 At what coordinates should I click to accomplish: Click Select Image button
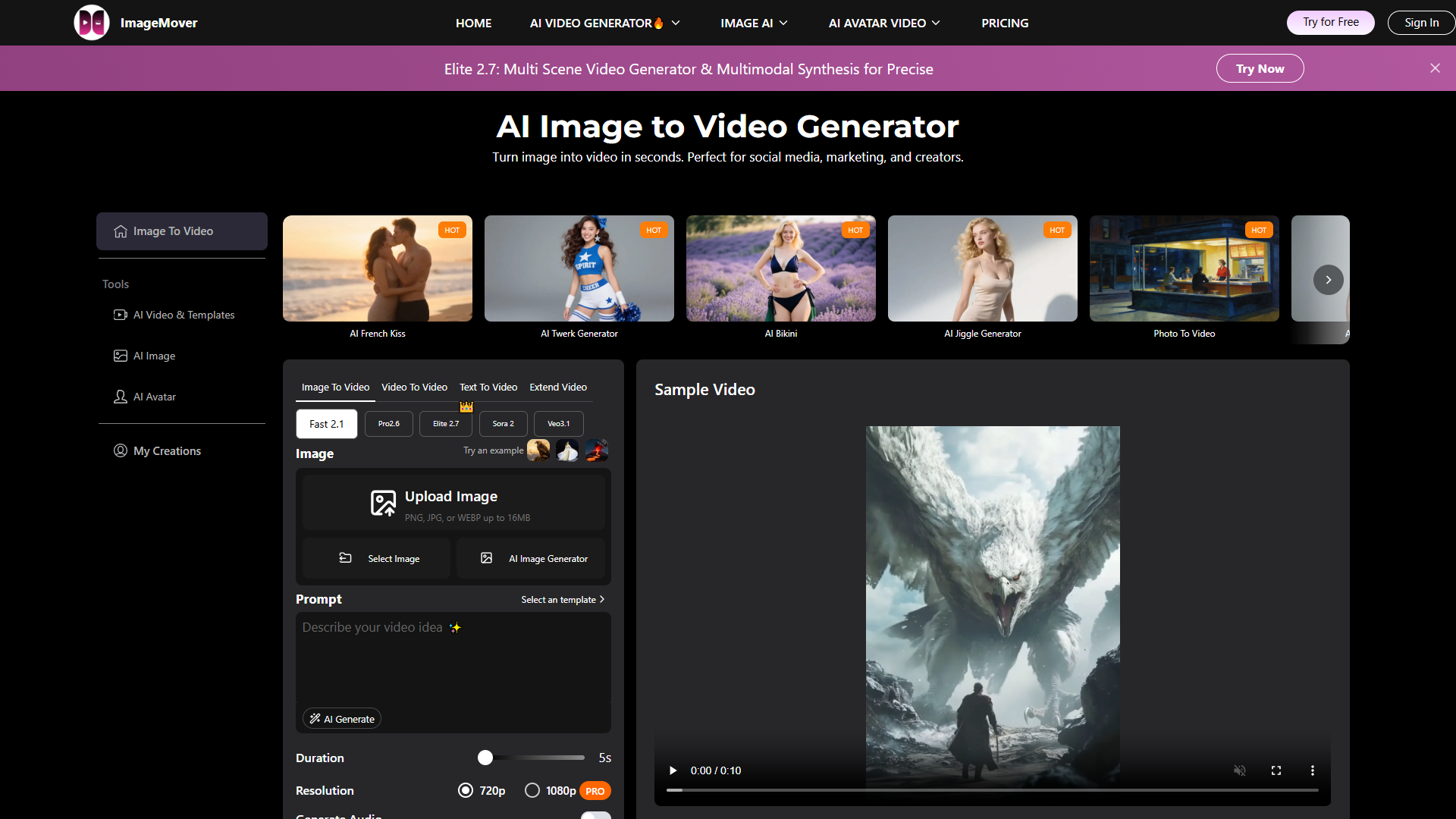point(376,558)
